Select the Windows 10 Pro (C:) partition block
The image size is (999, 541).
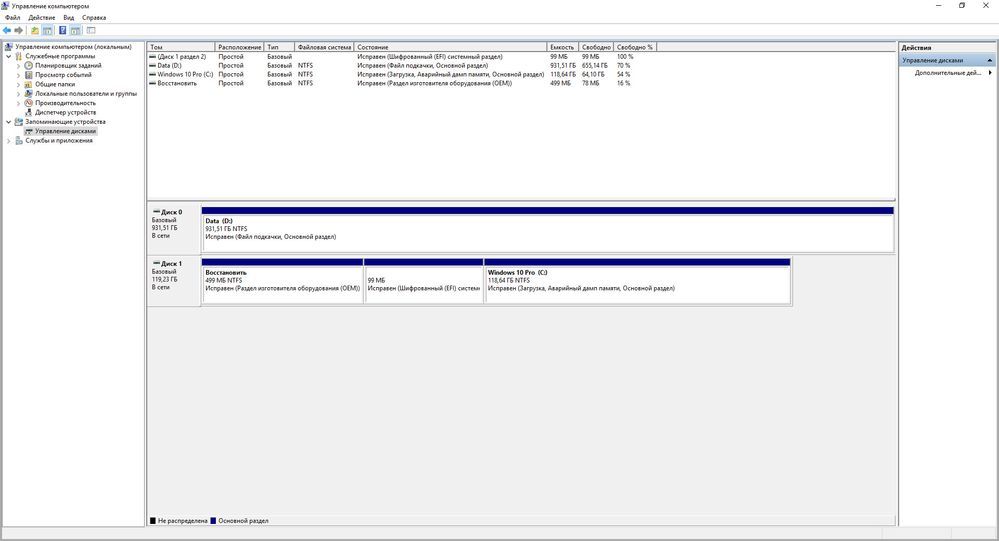coord(637,284)
